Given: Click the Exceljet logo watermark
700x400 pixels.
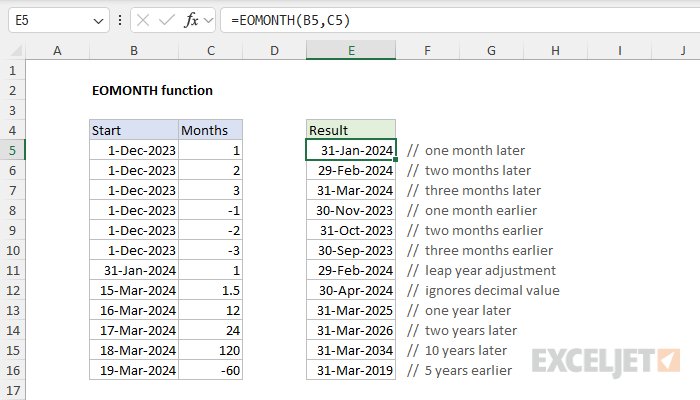Looking at the screenshot, I should (606, 358).
